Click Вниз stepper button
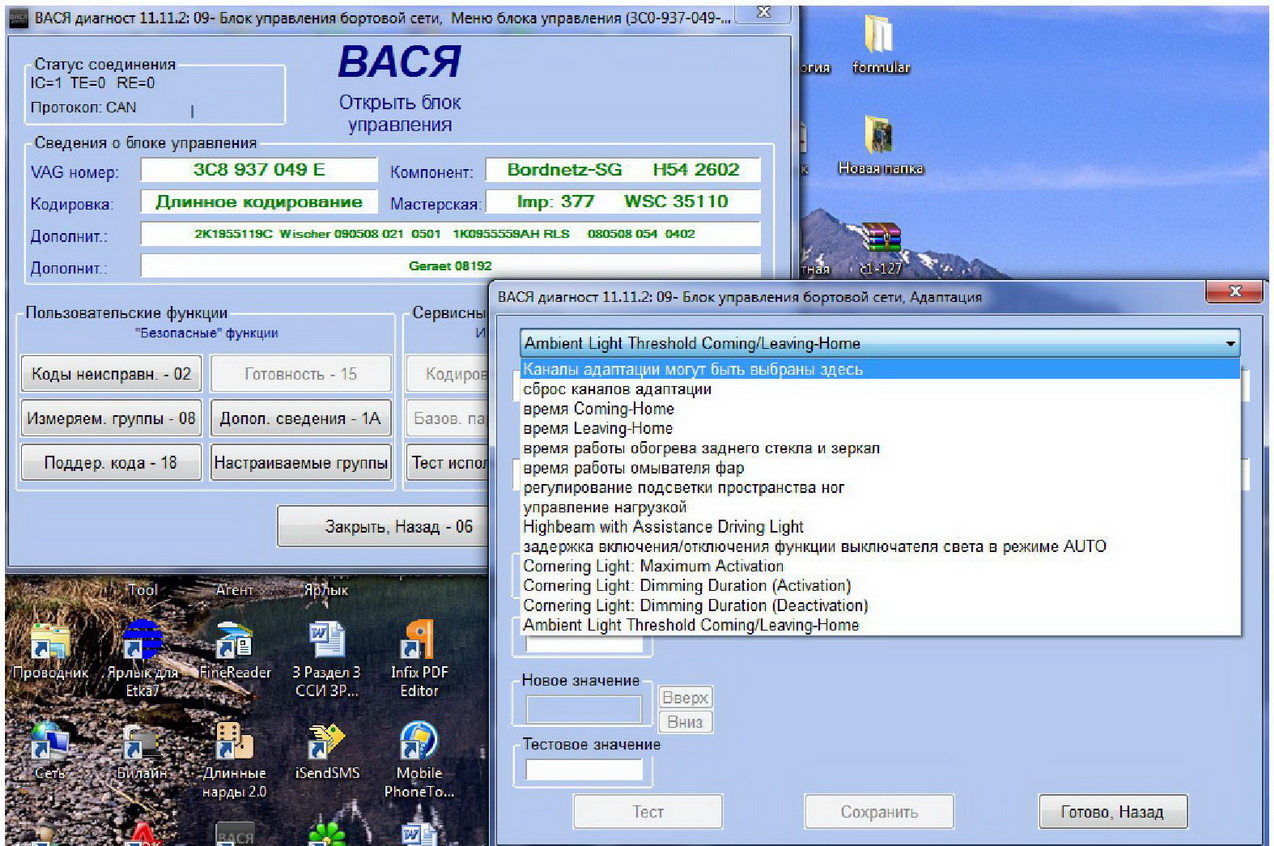The width and height of the screenshot is (1274, 846). click(x=685, y=721)
